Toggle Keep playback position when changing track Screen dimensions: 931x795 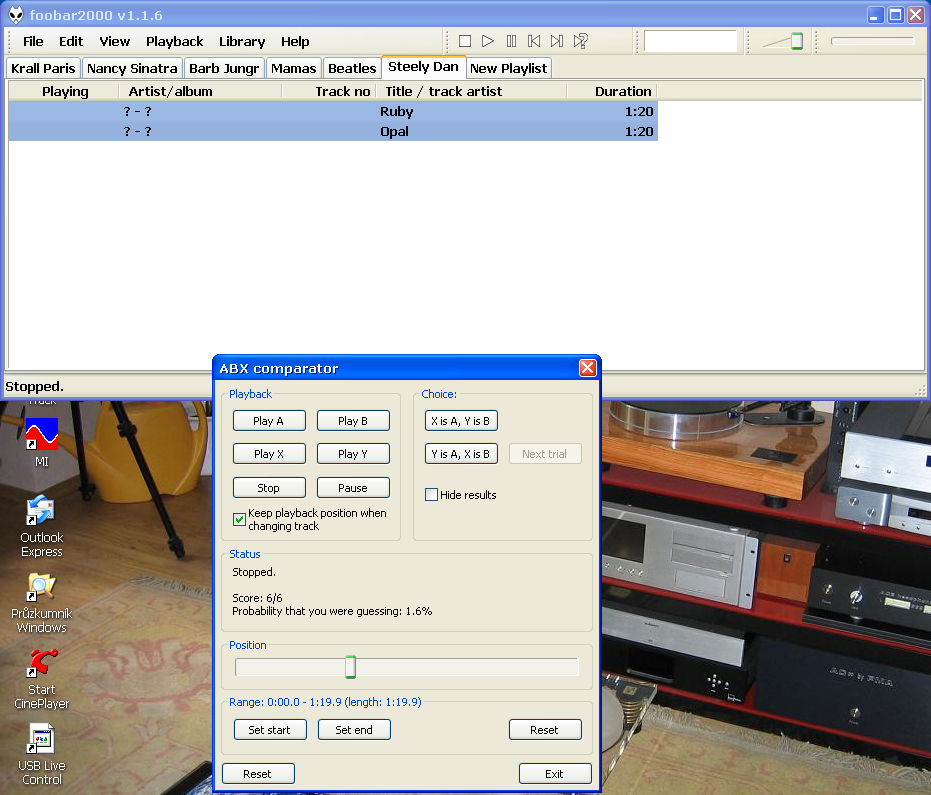(239, 520)
